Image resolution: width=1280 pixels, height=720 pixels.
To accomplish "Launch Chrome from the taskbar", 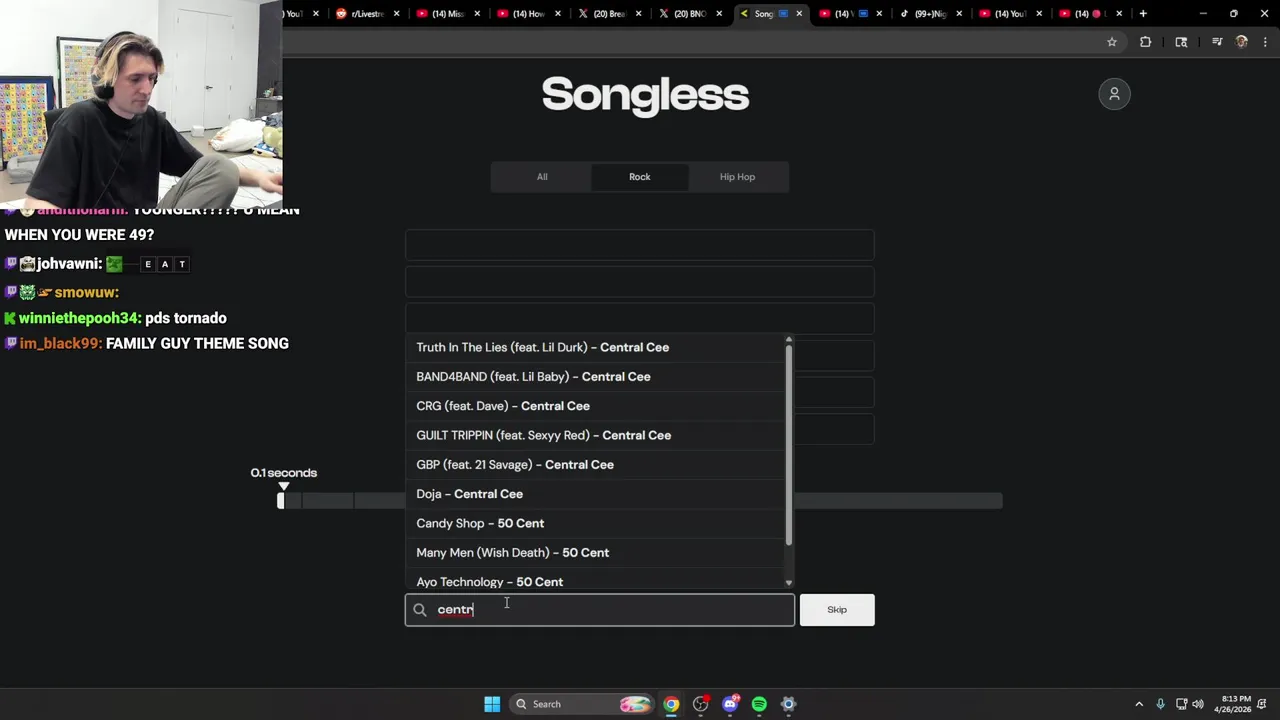I will [671, 704].
